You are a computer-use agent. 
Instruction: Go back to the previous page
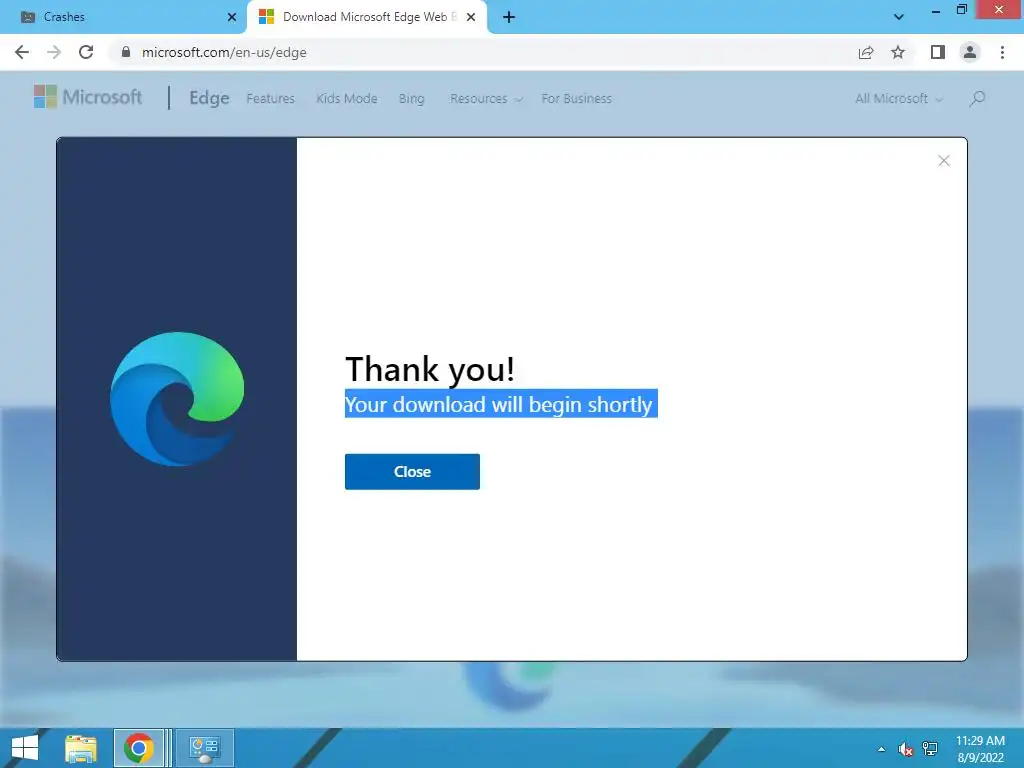[x=22, y=52]
